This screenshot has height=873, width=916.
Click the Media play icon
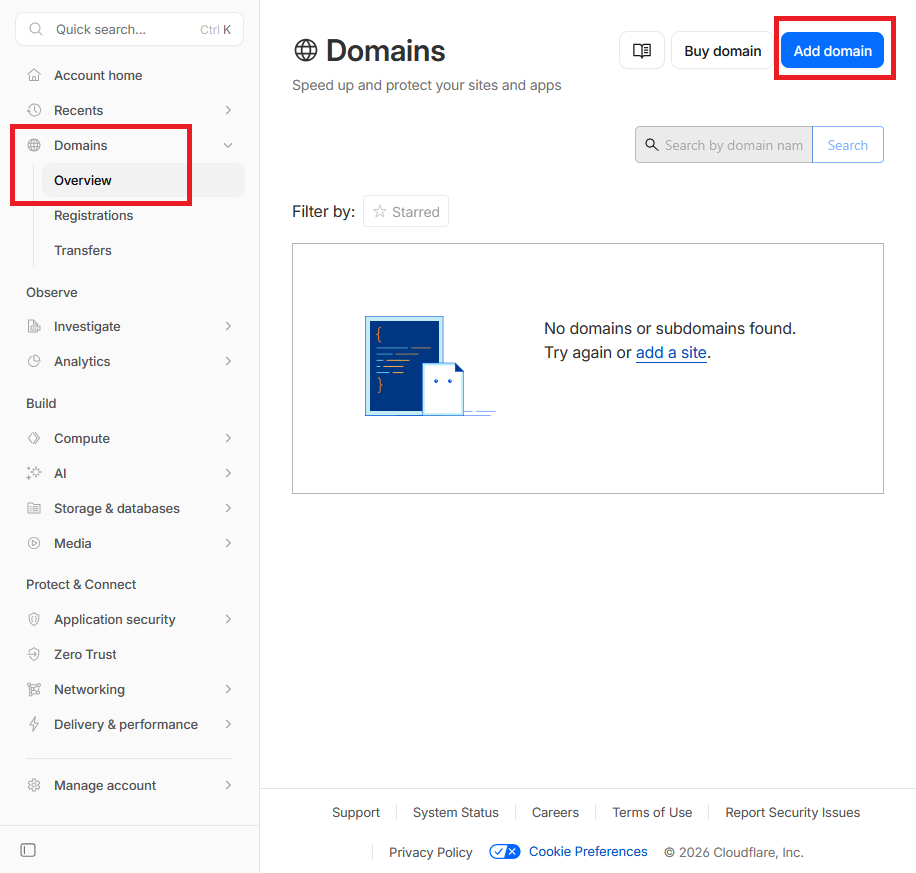tap(34, 543)
